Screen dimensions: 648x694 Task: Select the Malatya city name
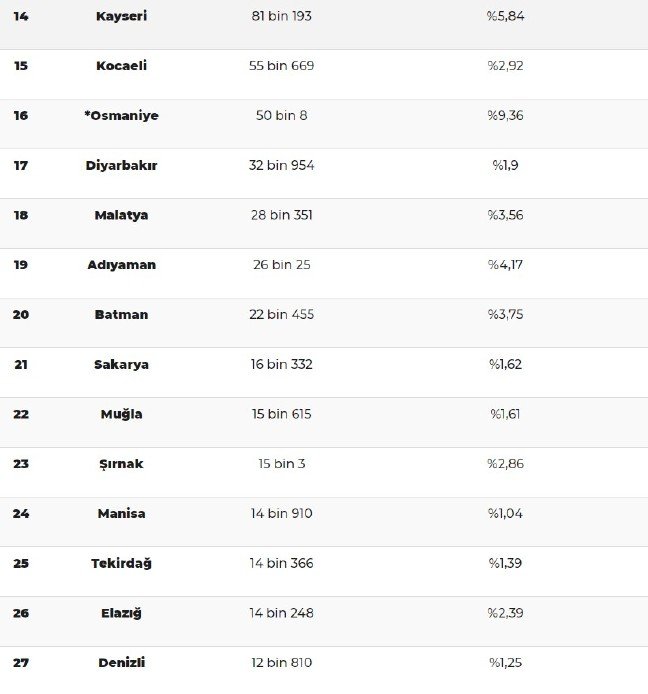click(121, 215)
